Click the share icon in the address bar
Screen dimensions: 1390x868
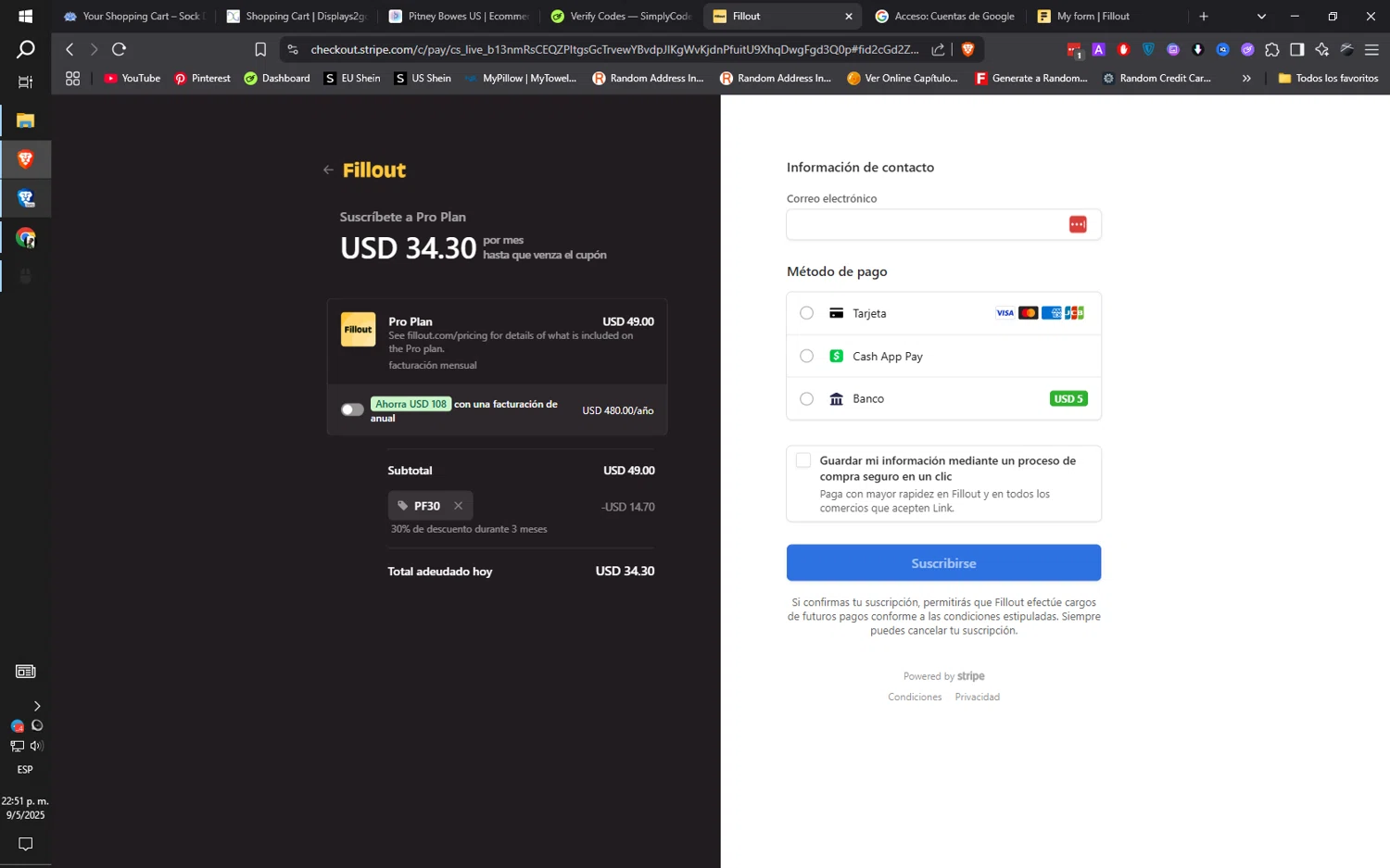(x=938, y=49)
